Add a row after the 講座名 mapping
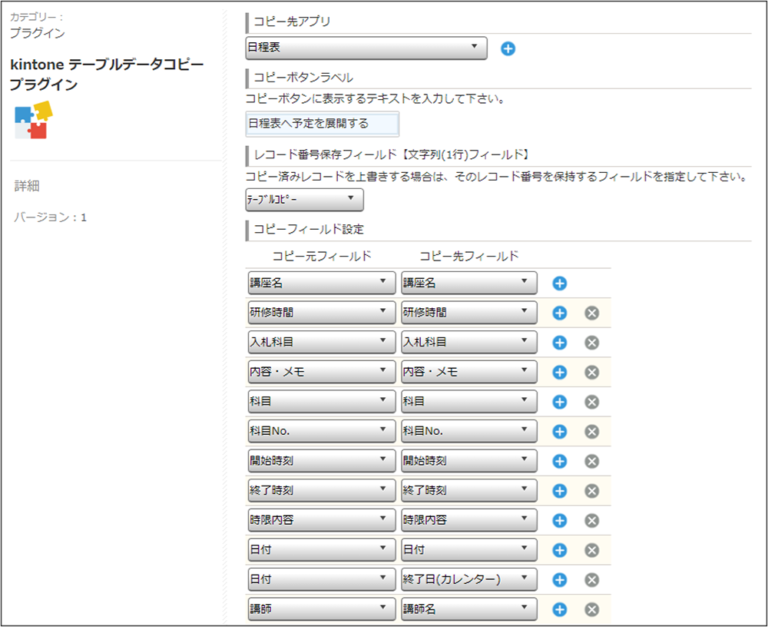 [560, 283]
